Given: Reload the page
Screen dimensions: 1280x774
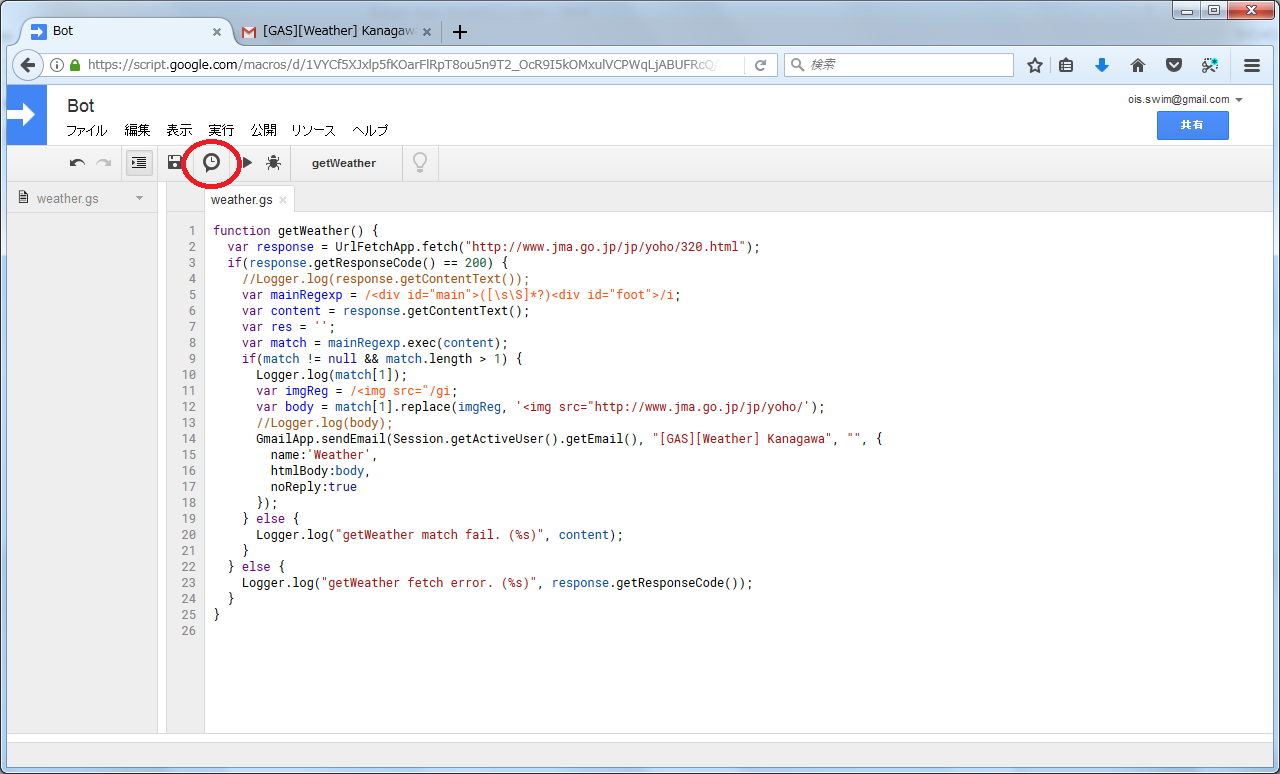Looking at the screenshot, I should [760, 65].
